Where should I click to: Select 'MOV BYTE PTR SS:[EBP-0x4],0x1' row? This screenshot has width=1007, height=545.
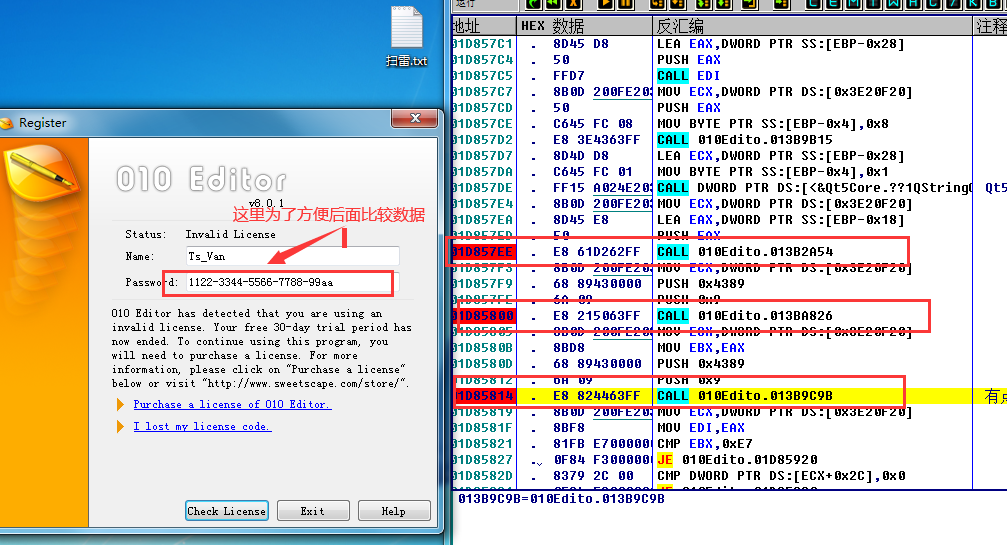(x=773, y=172)
